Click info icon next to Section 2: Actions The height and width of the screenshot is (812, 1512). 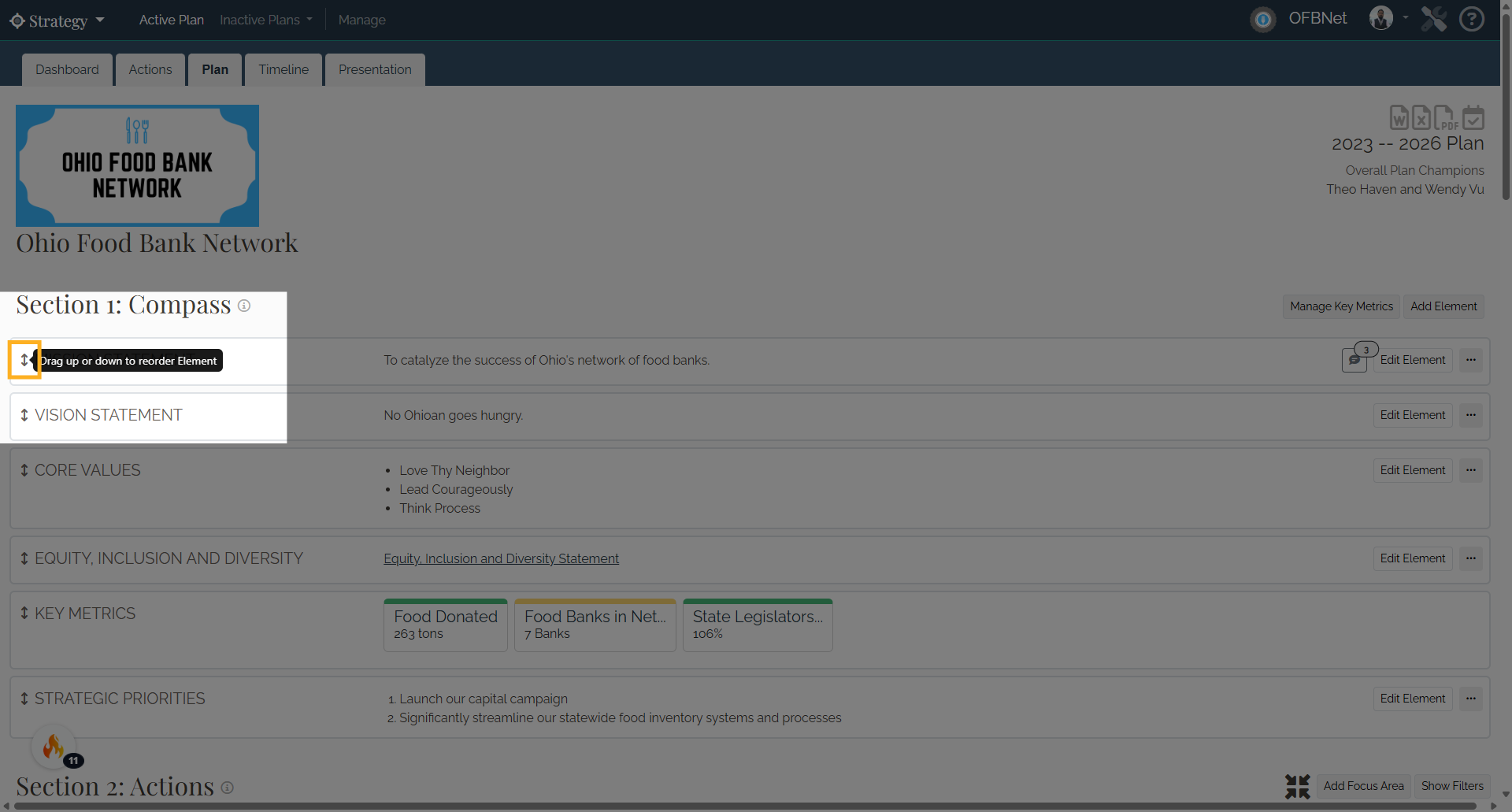[227, 788]
